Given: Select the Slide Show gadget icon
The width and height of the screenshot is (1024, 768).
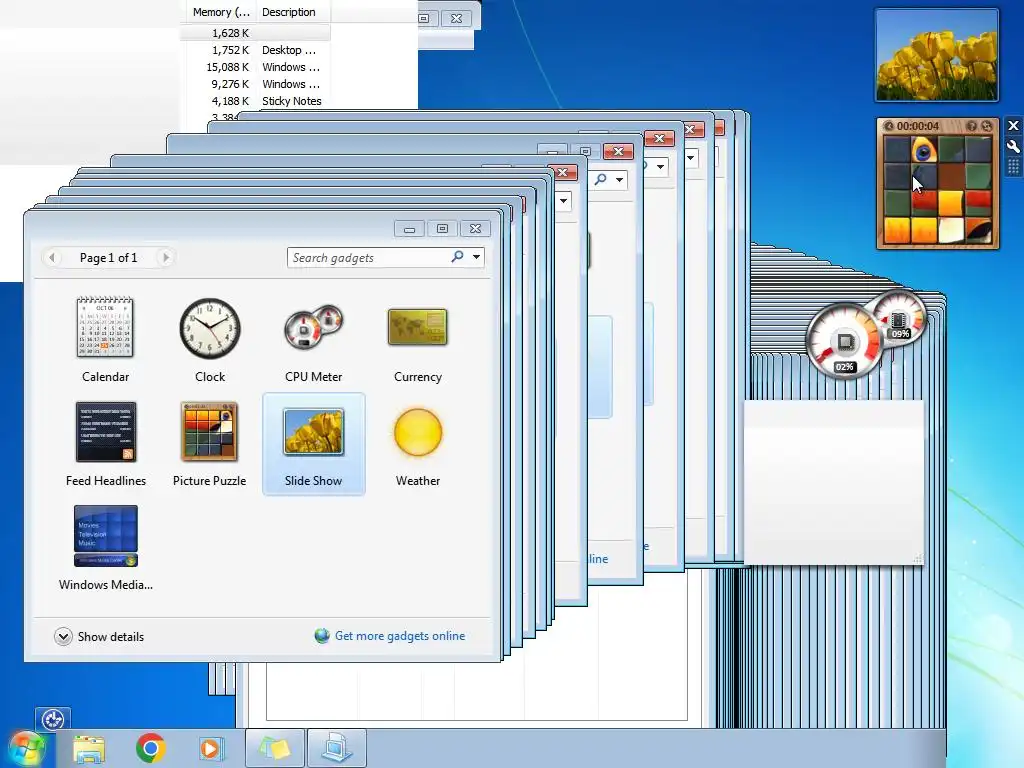Looking at the screenshot, I should tap(313, 432).
